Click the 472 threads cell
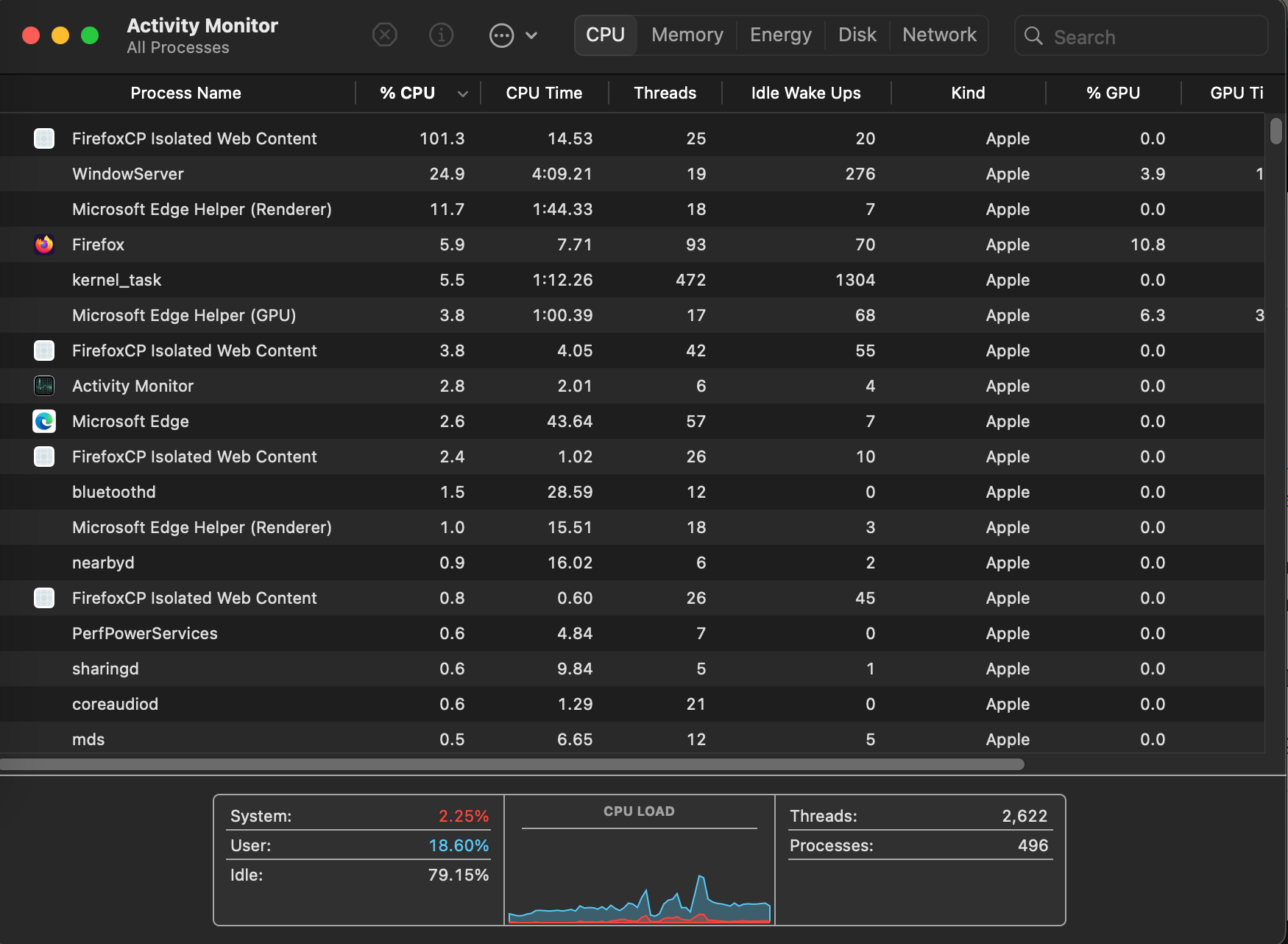 point(690,280)
